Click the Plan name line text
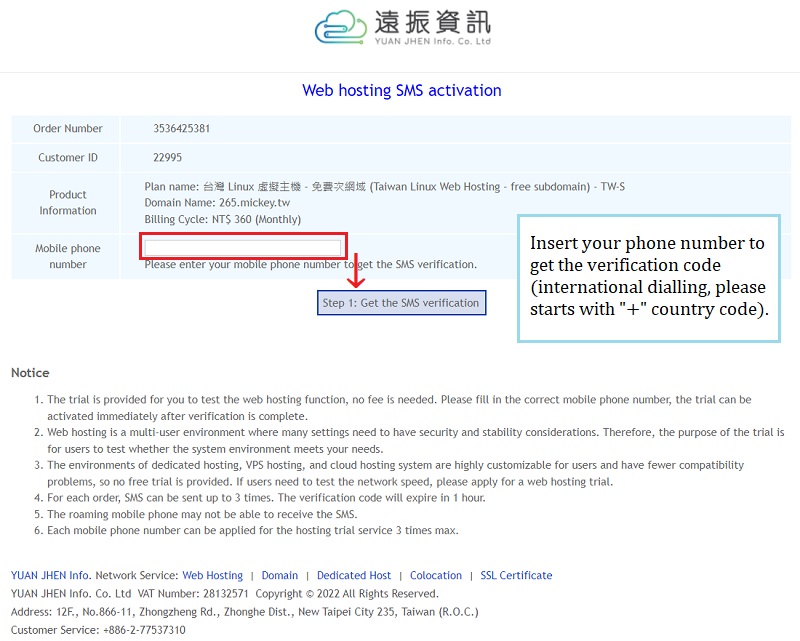The height and width of the screenshot is (641, 800). pos(384,186)
